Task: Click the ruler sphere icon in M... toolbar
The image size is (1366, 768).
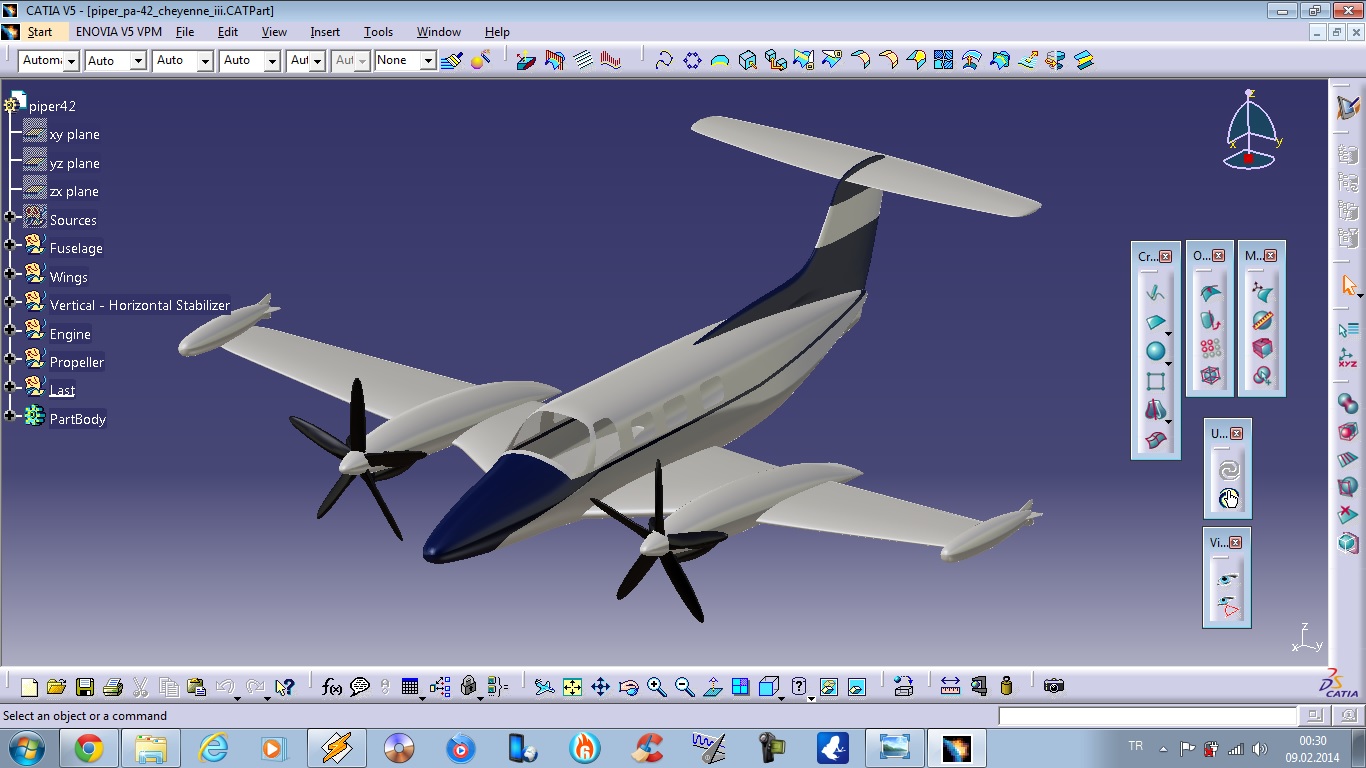Action: coord(1263,321)
